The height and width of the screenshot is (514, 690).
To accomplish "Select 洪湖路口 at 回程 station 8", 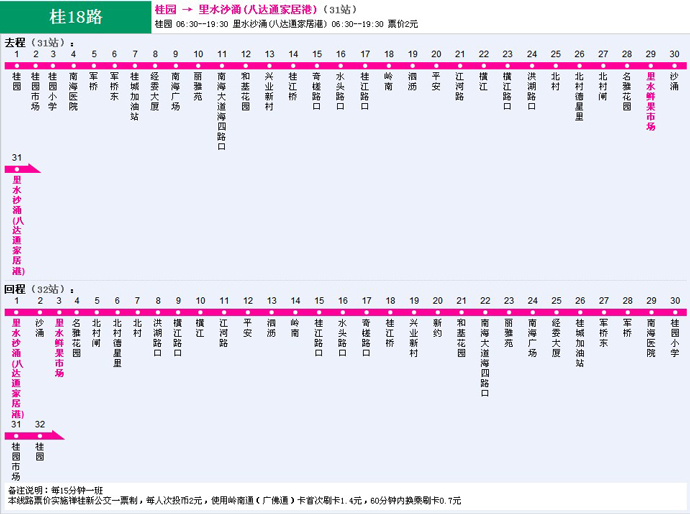I will 158,338.
